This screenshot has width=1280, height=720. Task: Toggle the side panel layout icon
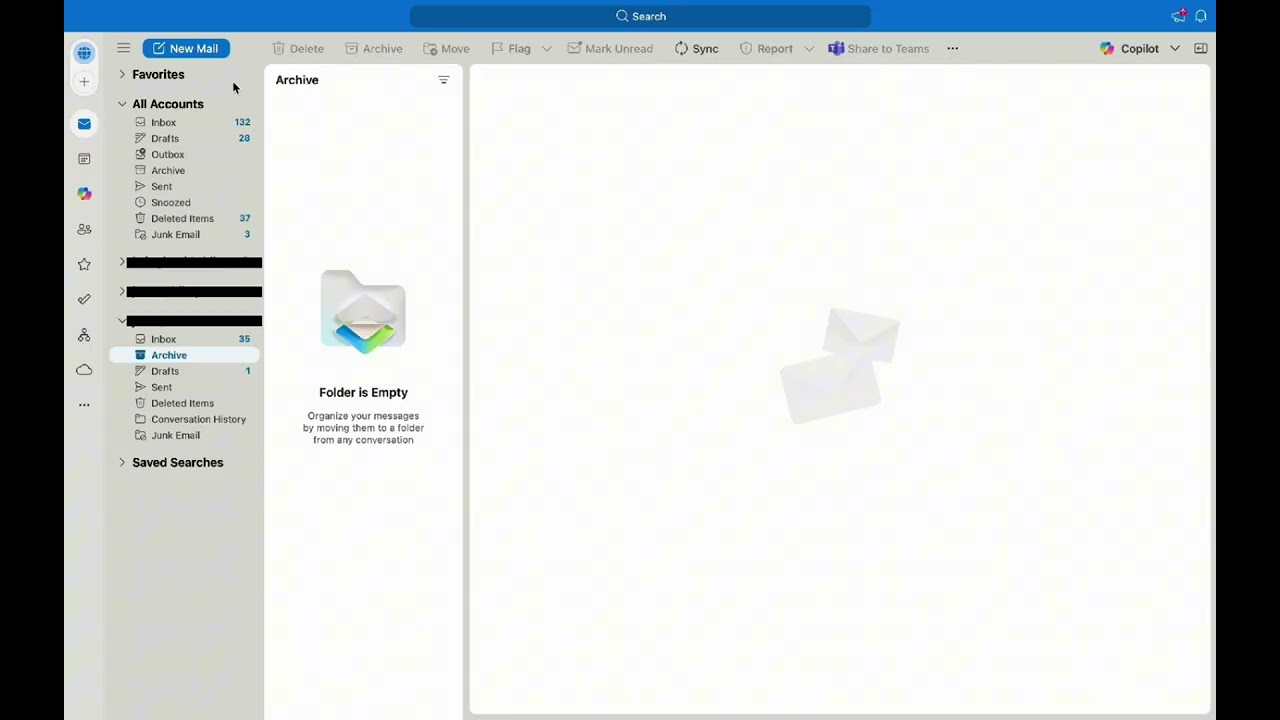(1201, 48)
